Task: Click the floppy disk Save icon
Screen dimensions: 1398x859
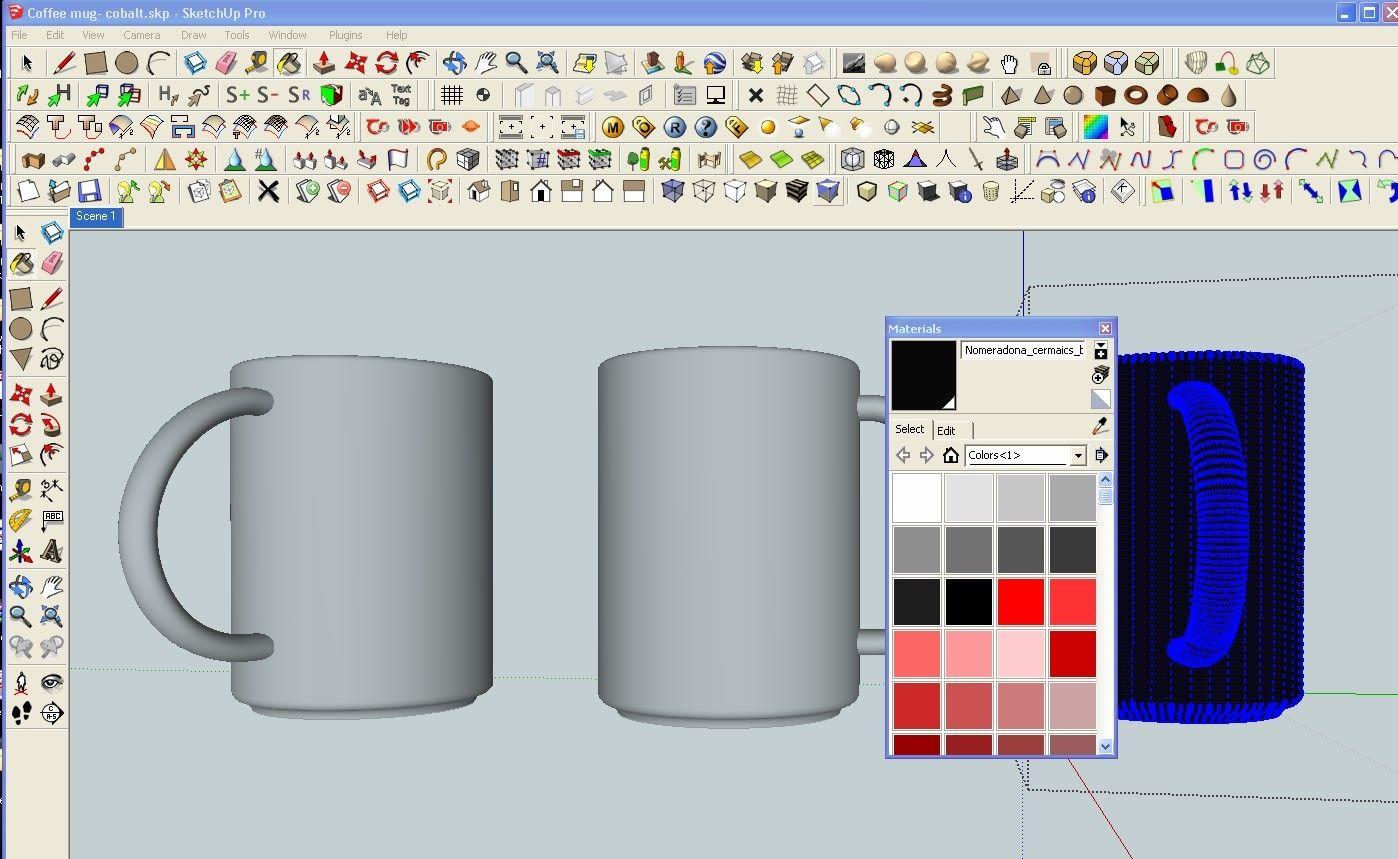Action: (90, 190)
